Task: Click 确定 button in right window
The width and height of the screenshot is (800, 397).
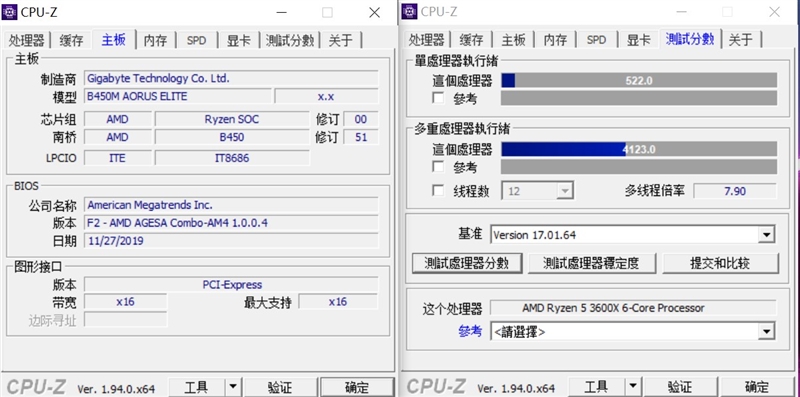Action: [x=757, y=387]
